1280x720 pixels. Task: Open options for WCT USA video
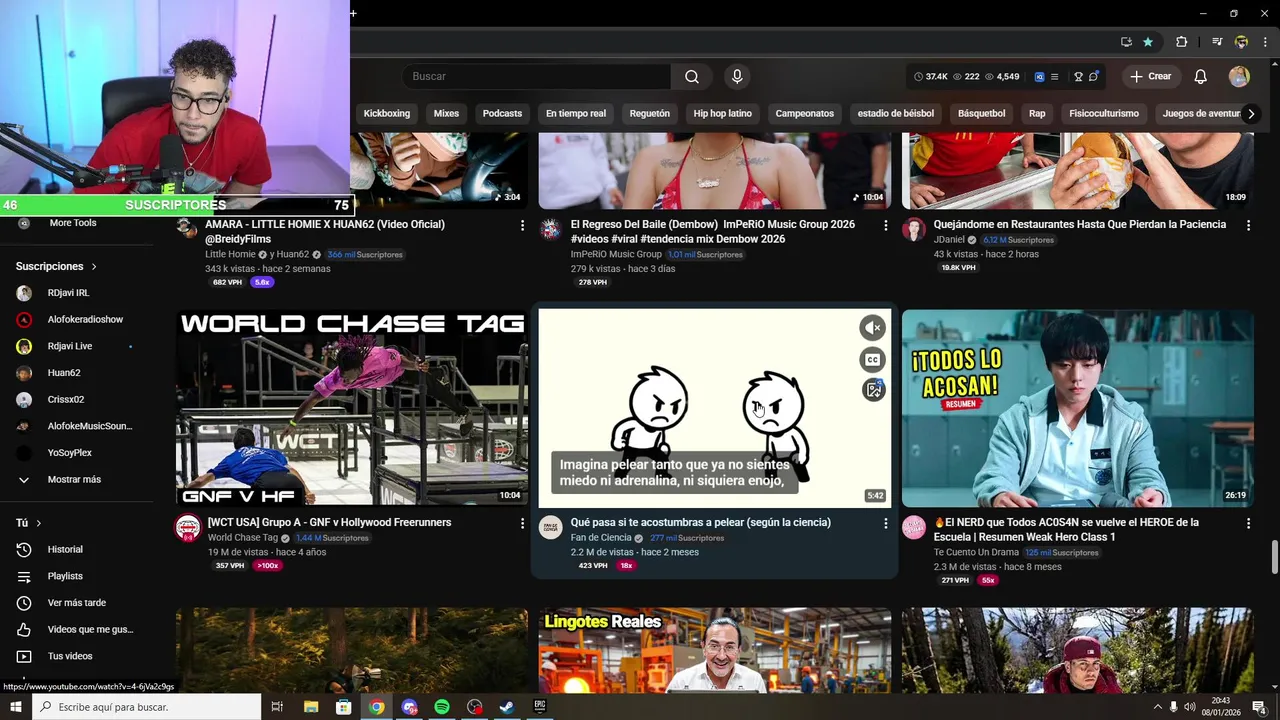tap(522, 523)
